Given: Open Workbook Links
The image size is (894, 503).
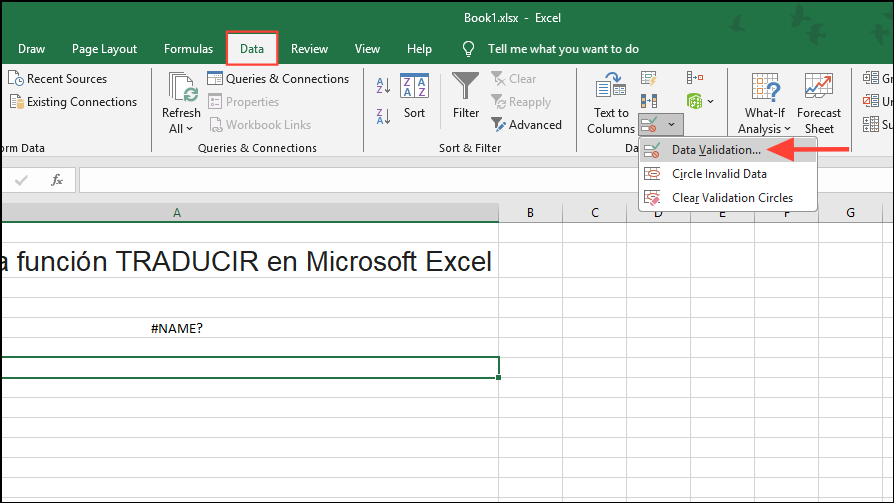Looking at the screenshot, I should click(x=260, y=125).
